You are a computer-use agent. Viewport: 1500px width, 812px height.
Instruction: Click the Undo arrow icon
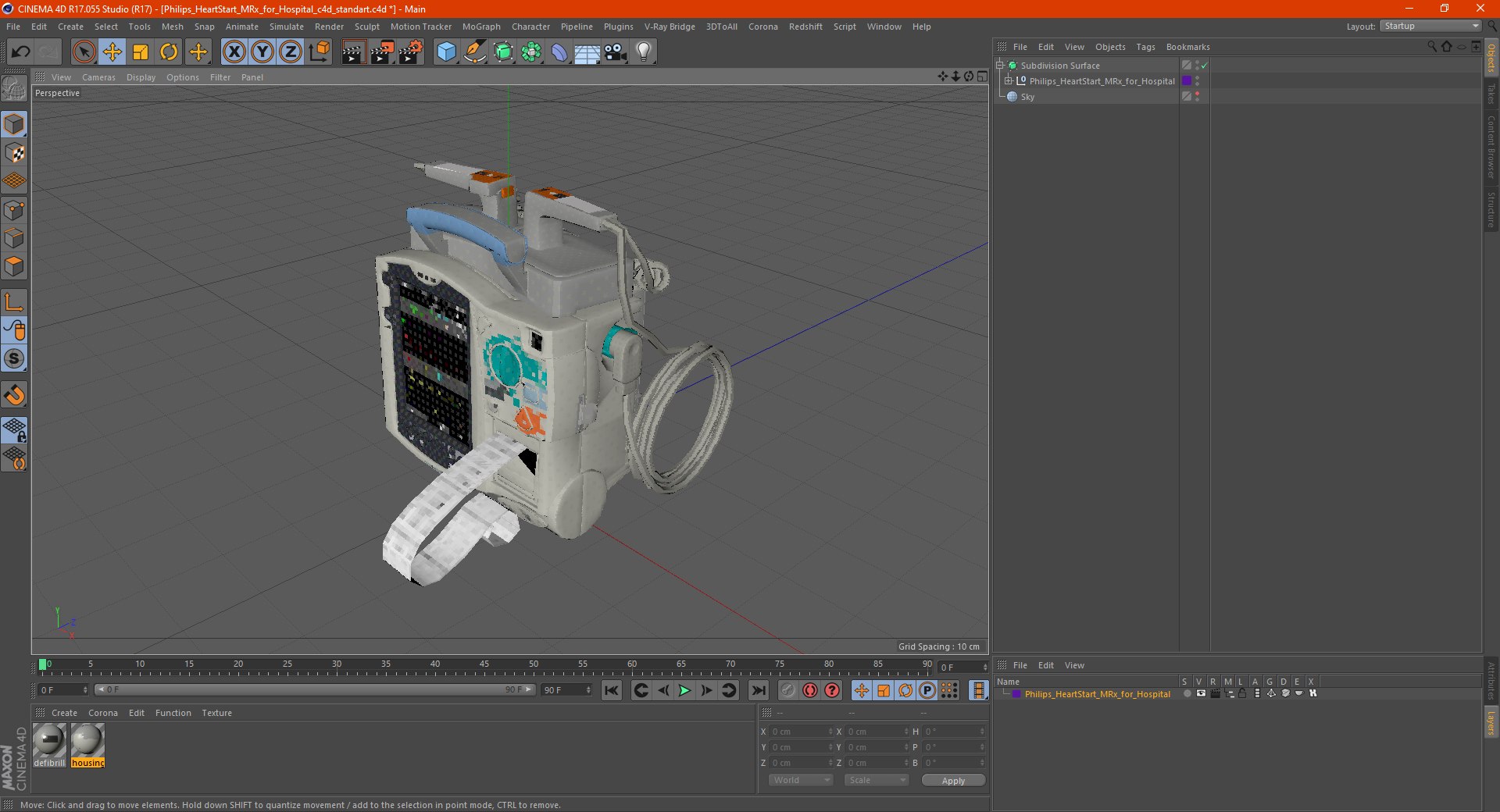[x=21, y=52]
